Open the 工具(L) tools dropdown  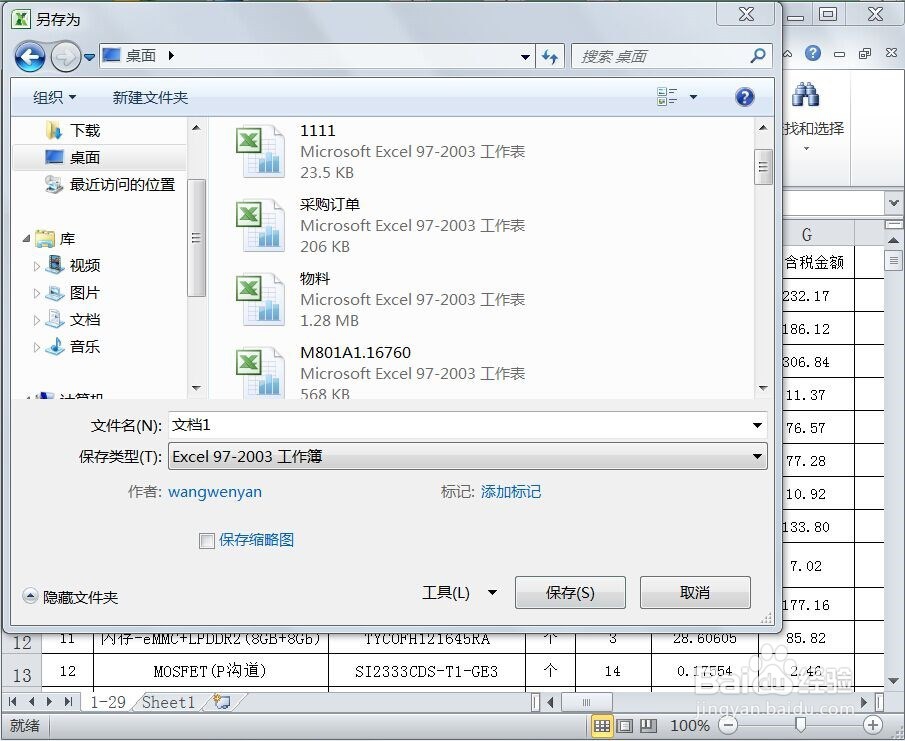459,592
